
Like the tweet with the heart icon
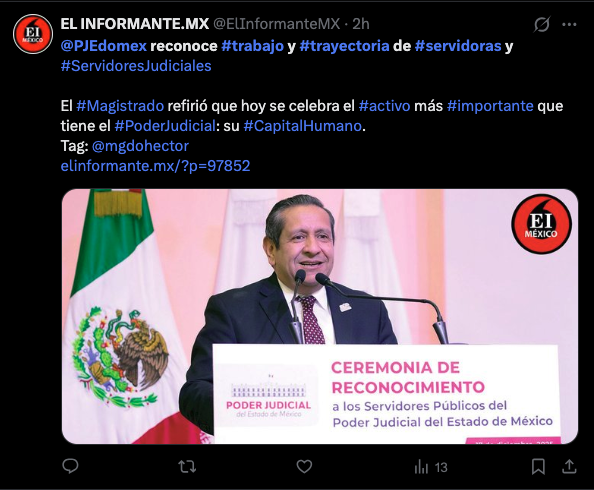(304, 467)
